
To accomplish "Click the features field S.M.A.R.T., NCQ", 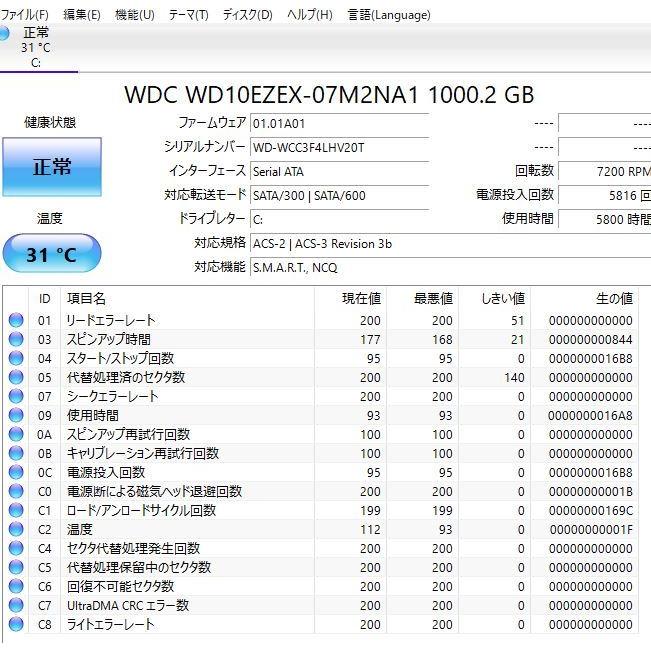I will tap(450, 267).
